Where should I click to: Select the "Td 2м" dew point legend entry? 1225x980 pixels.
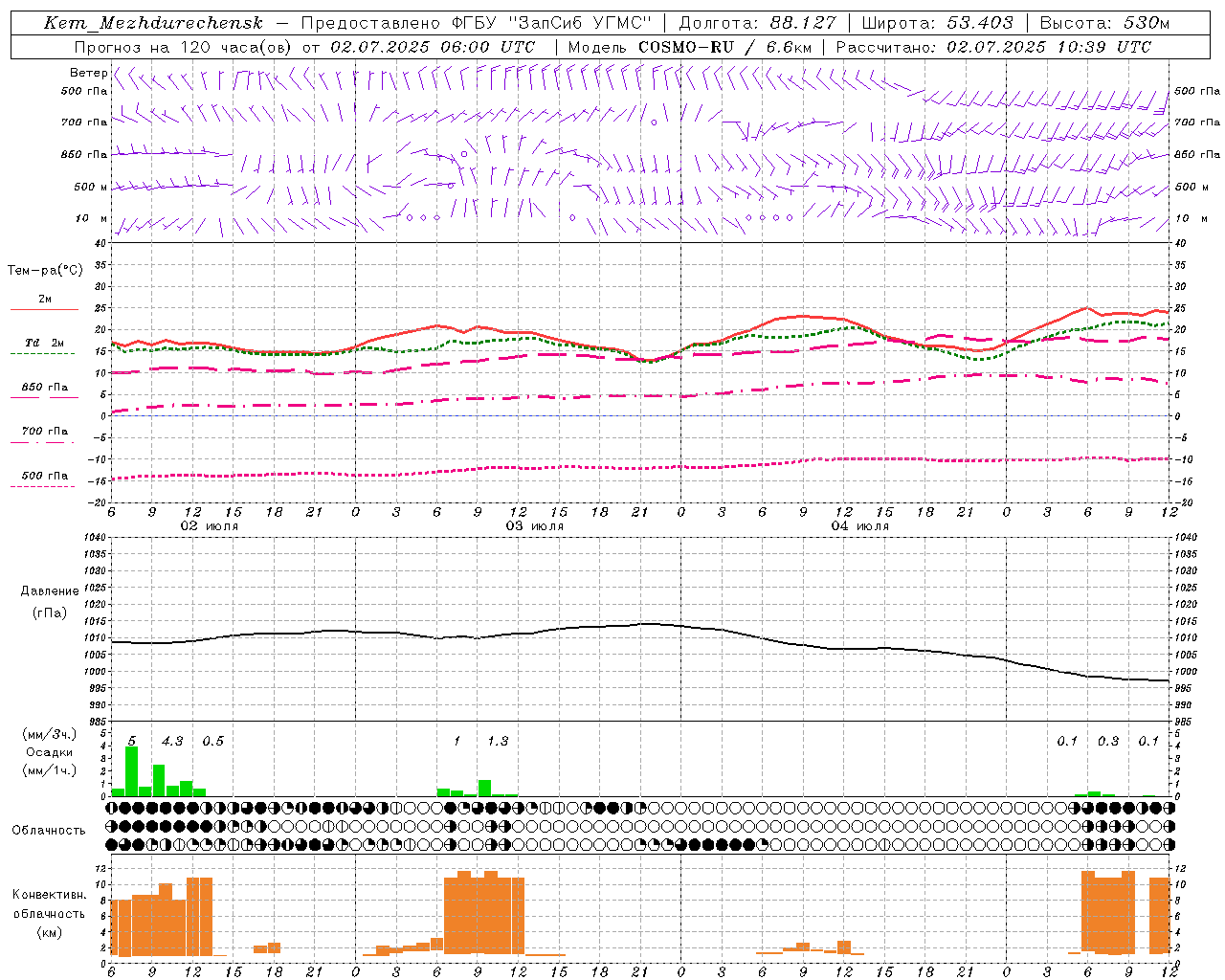[x=45, y=343]
